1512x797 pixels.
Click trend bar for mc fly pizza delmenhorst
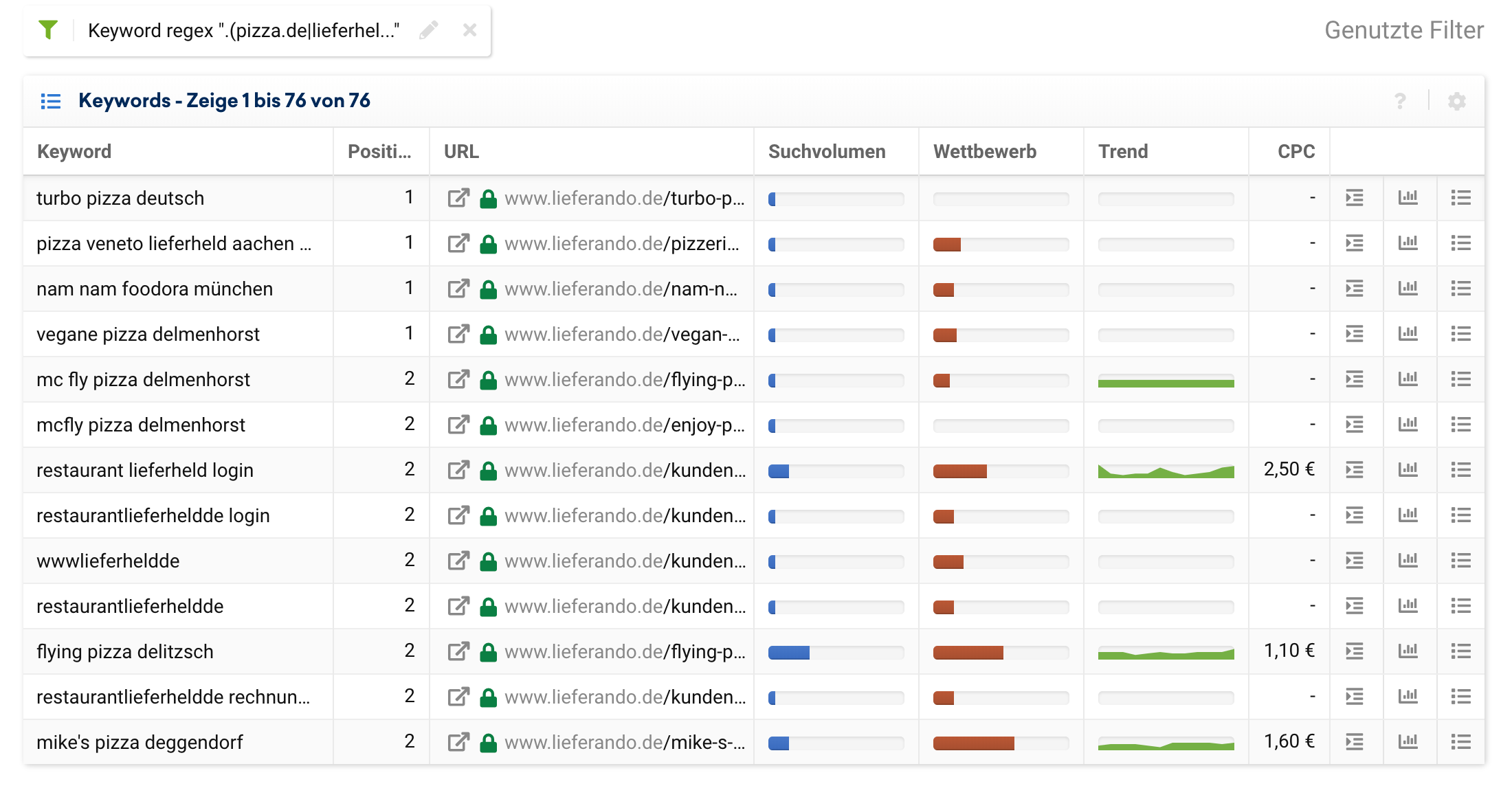[1166, 381]
